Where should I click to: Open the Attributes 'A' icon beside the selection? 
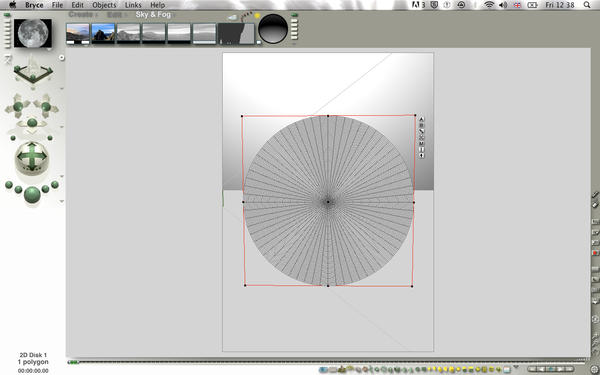[421, 119]
